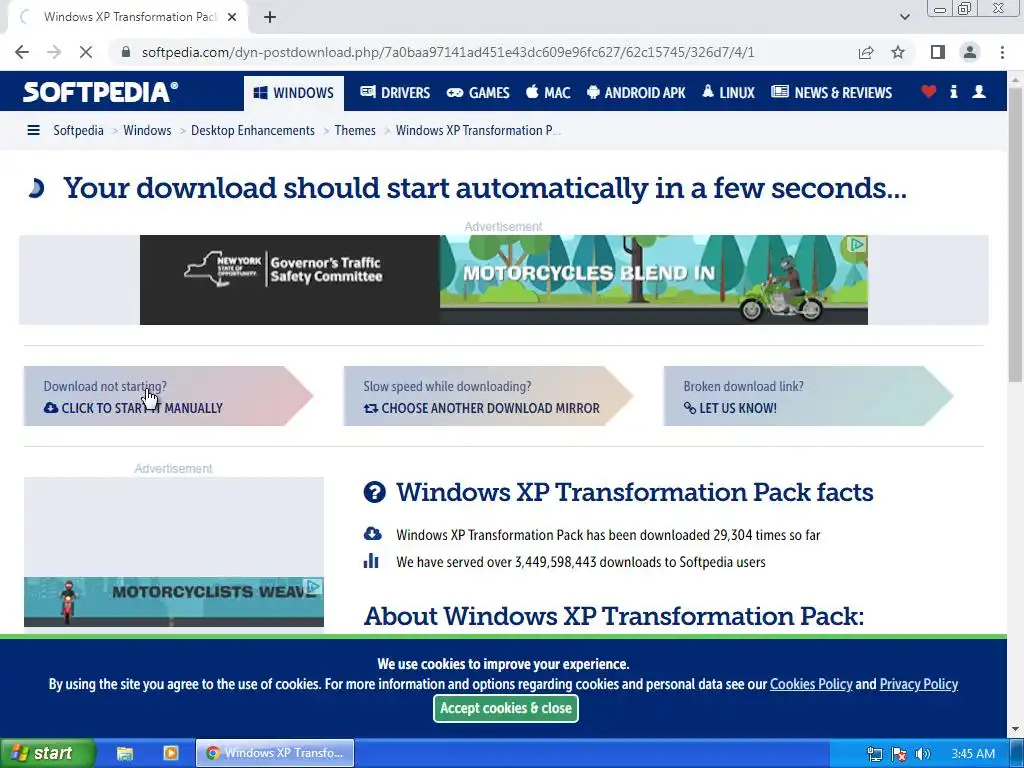Click the scrollbar up arrow
This screenshot has width=1024, height=768.
tap(1015, 78)
